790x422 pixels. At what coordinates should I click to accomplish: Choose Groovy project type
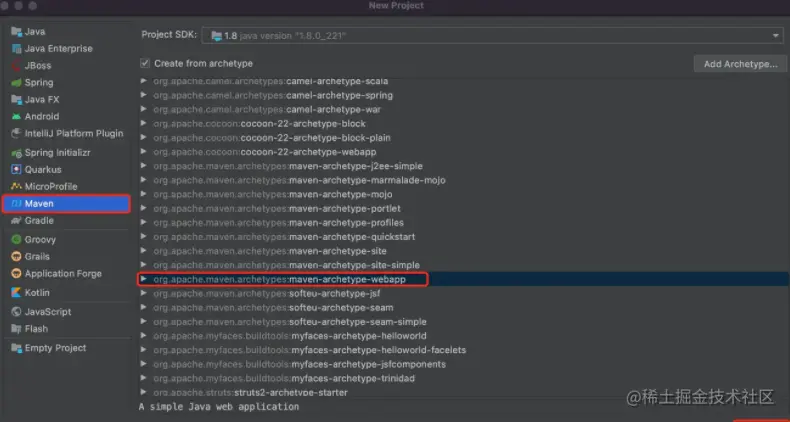coord(66,240)
